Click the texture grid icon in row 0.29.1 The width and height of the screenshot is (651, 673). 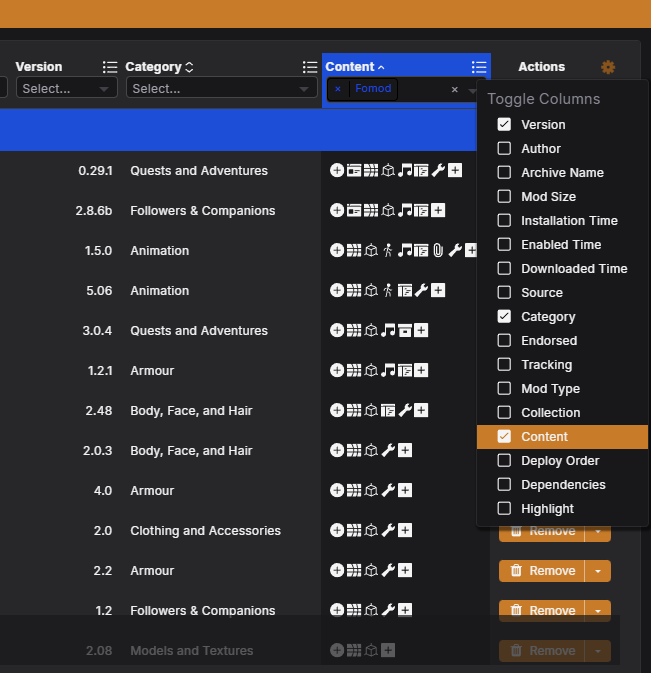click(x=371, y=170)
